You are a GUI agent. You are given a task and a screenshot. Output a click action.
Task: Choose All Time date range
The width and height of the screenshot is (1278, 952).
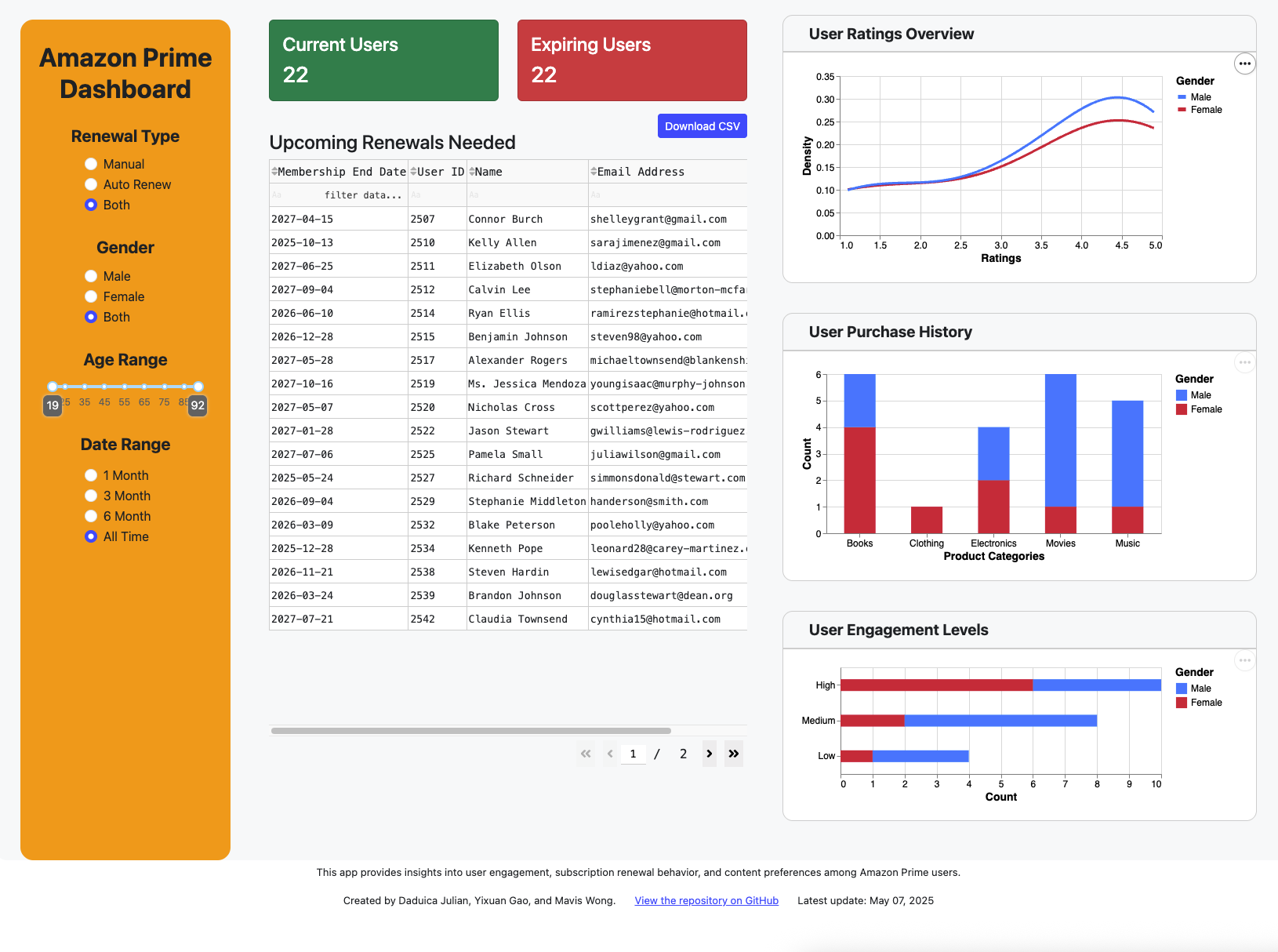91,536
